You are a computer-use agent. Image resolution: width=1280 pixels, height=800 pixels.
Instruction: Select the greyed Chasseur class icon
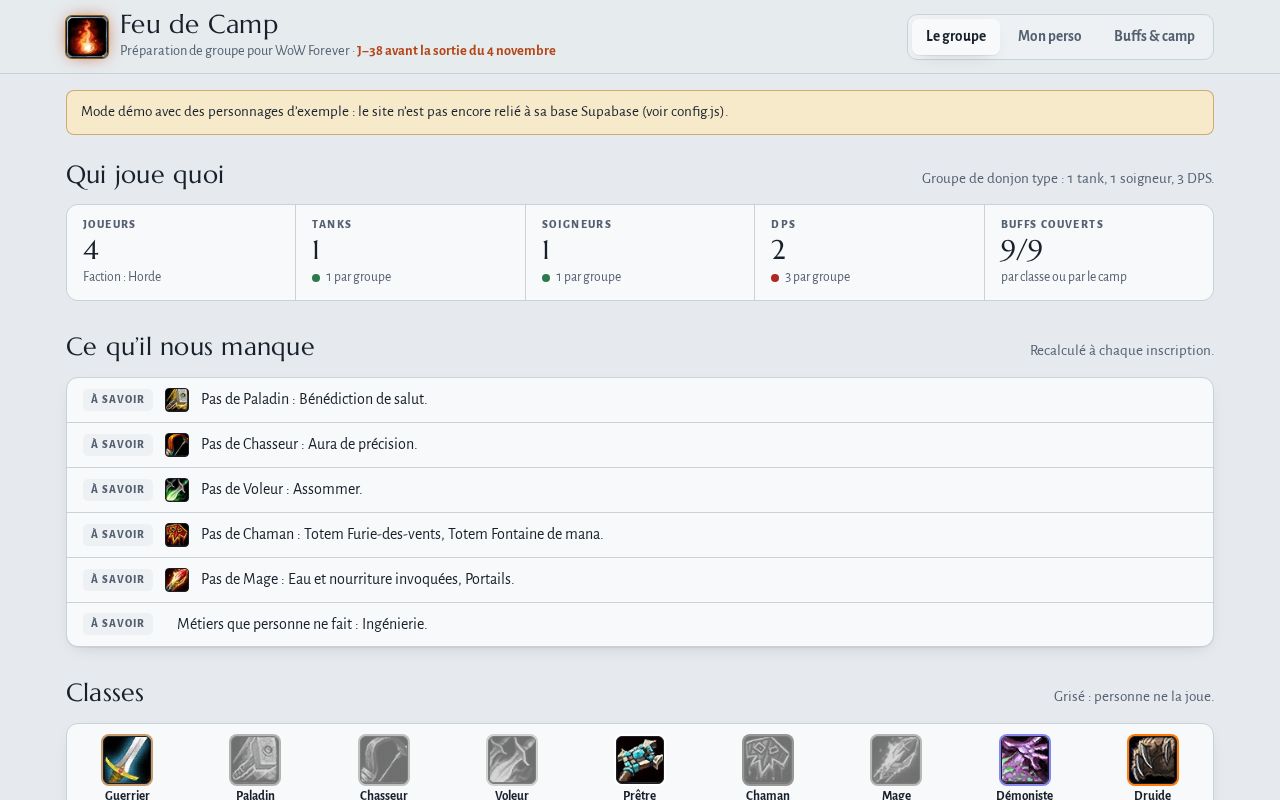pyautogui.click(x=384, y=760)
